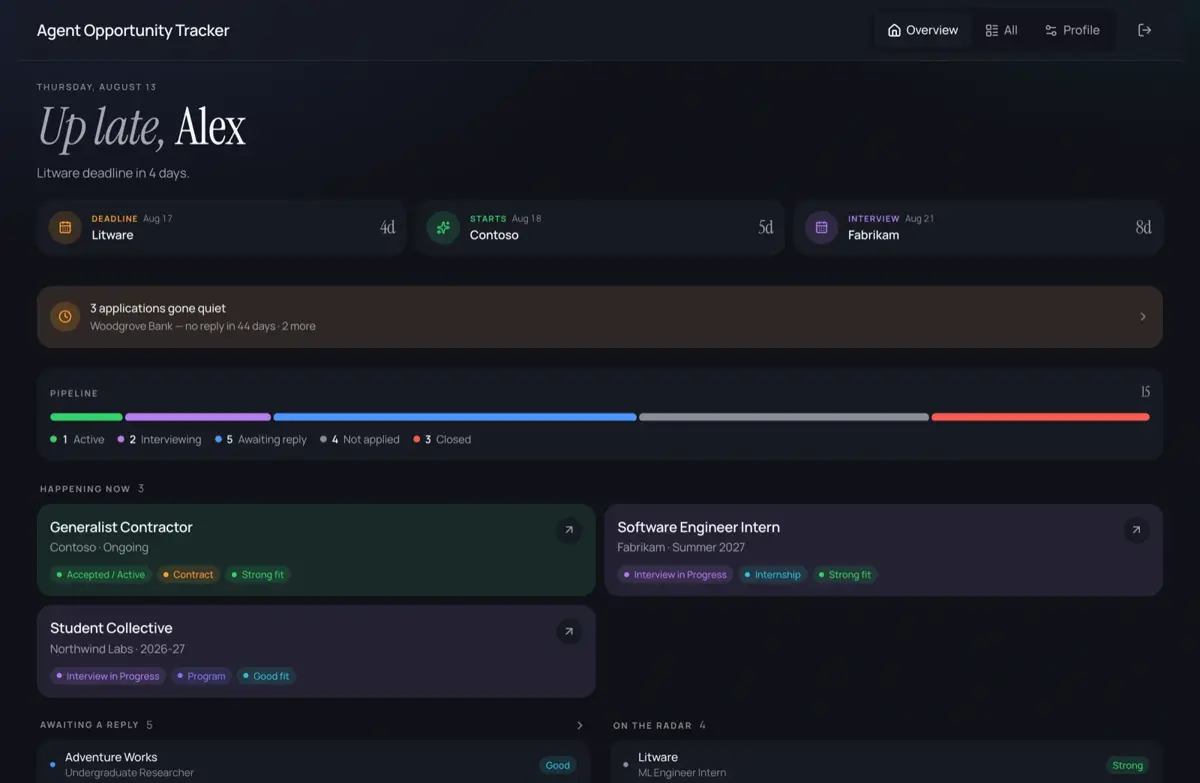The width and height of the screenshot is (1200, 783).
Task: Open the Profile tab
Action: pos(1072,30)
